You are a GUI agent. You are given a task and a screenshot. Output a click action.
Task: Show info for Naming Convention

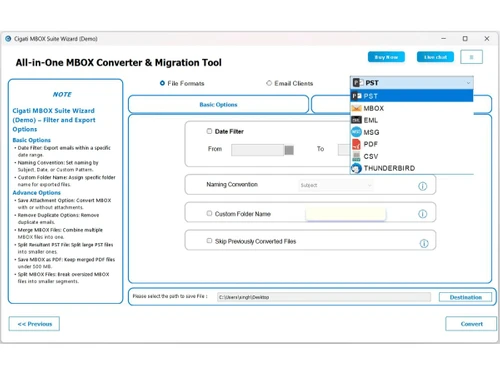(x=422, y=186)
